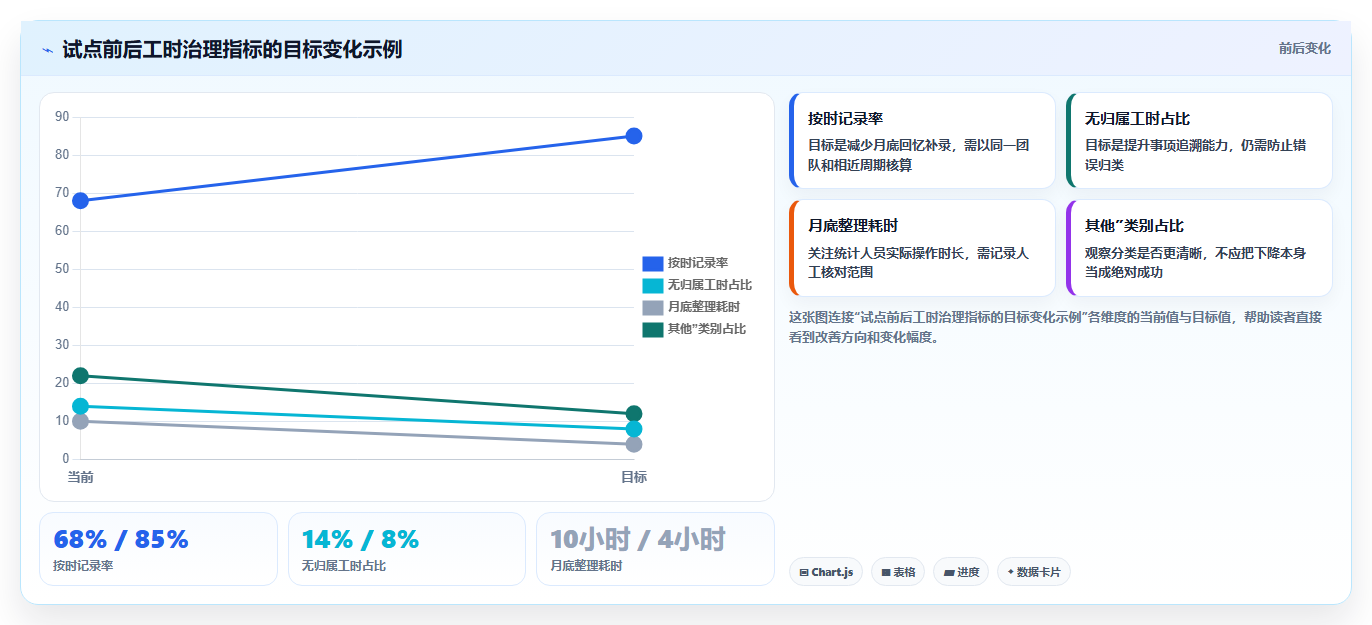The image size is (1372, 625).
Task: Toggle 无归属工时占比 legend color box
Action: [x=652, y=285]
